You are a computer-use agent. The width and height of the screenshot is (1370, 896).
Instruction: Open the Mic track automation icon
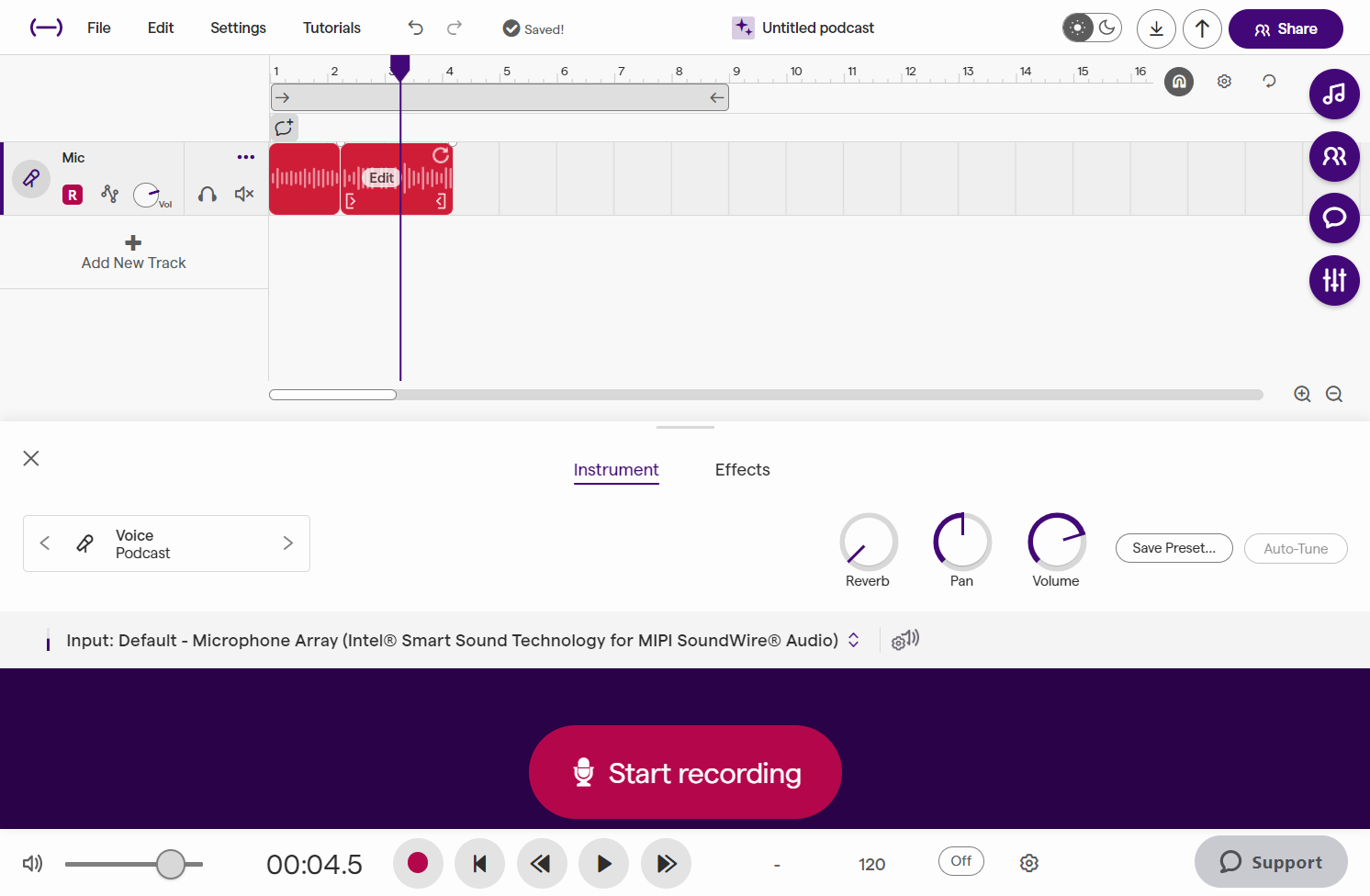110,194
